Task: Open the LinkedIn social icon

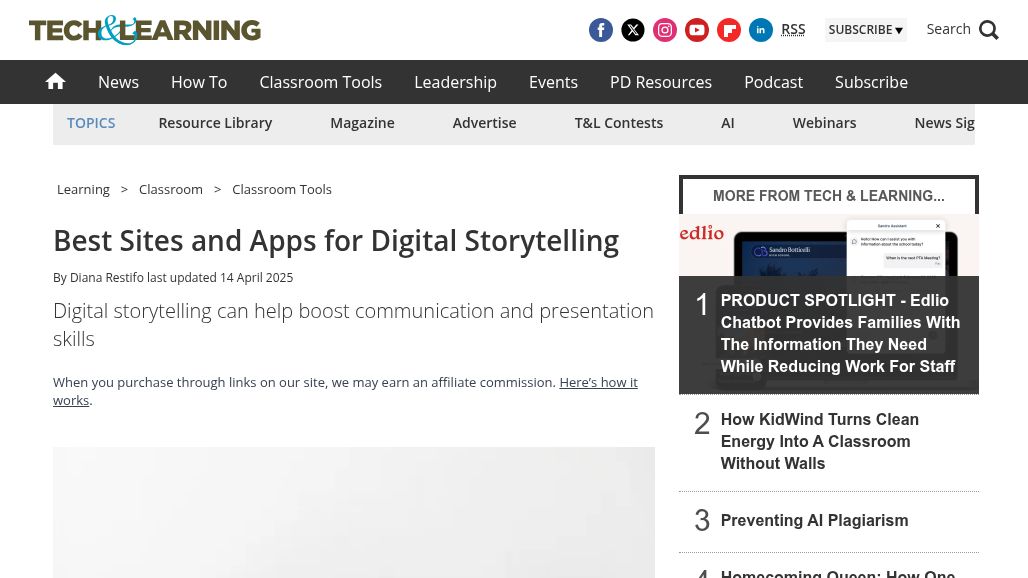Action: tap(761, 30)
